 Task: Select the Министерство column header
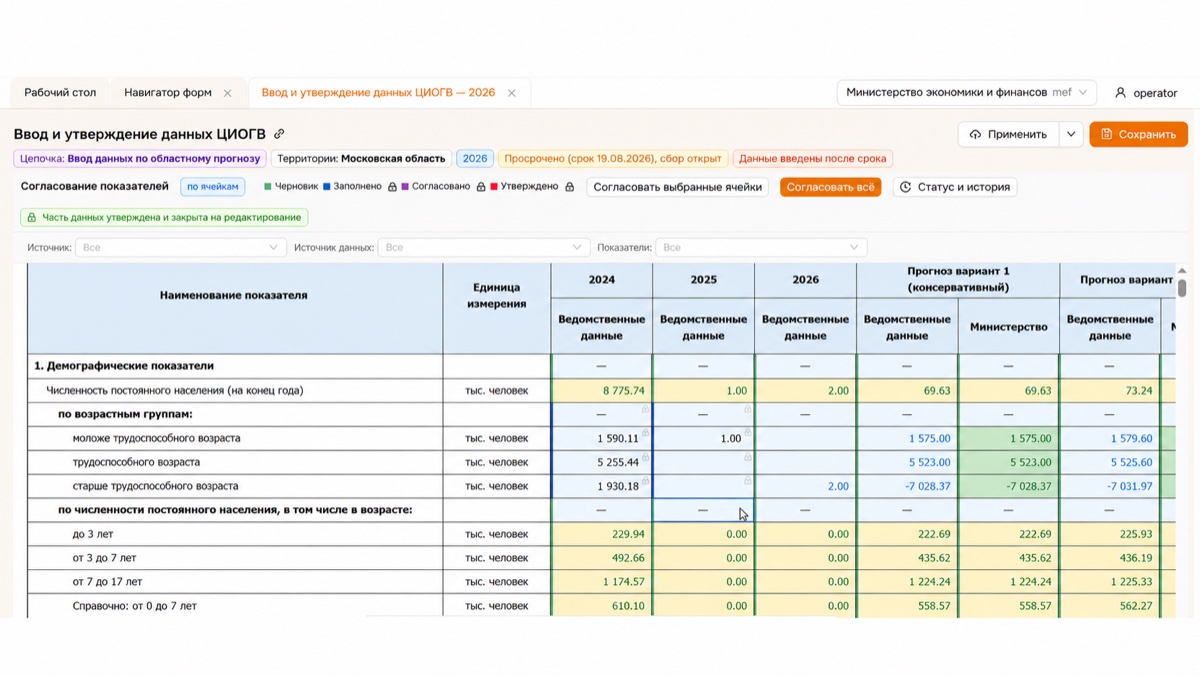click(x=1009, y=327)
